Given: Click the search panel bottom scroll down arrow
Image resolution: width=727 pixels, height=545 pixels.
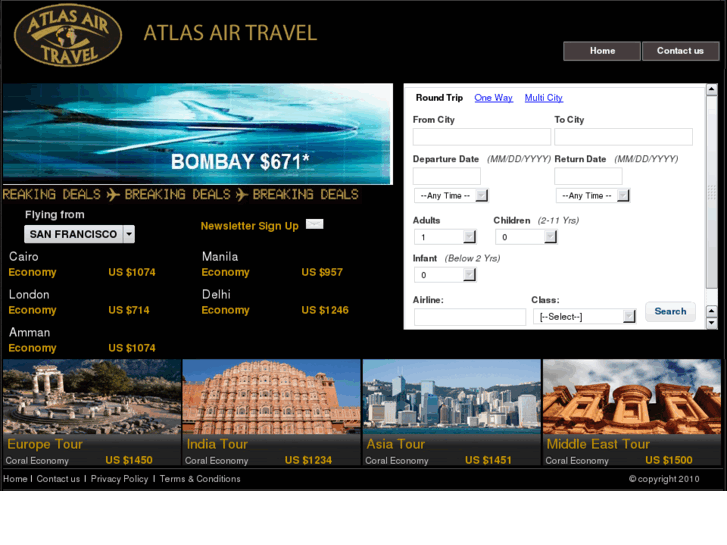Looking at the screenshot, I should tap(712, 323).
